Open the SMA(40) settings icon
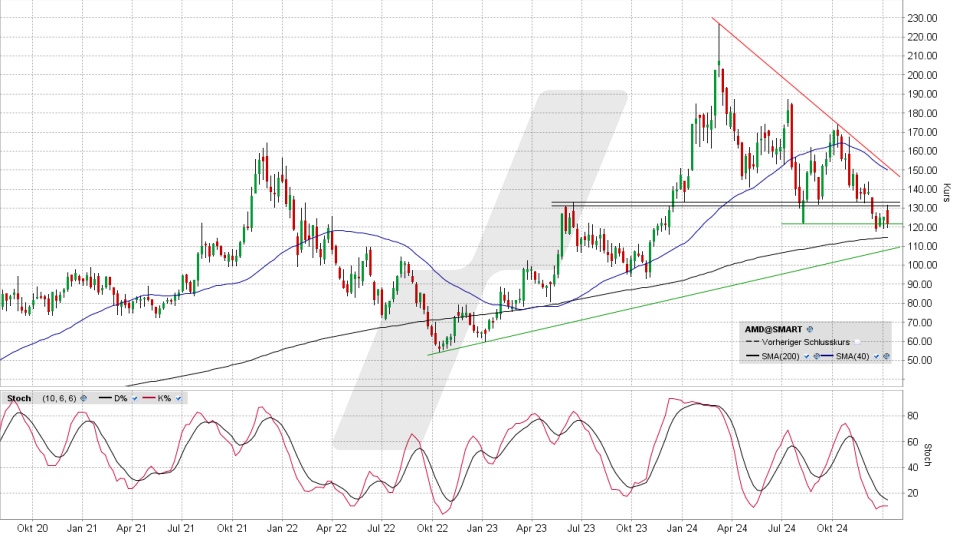 click(x=887, y=356)
